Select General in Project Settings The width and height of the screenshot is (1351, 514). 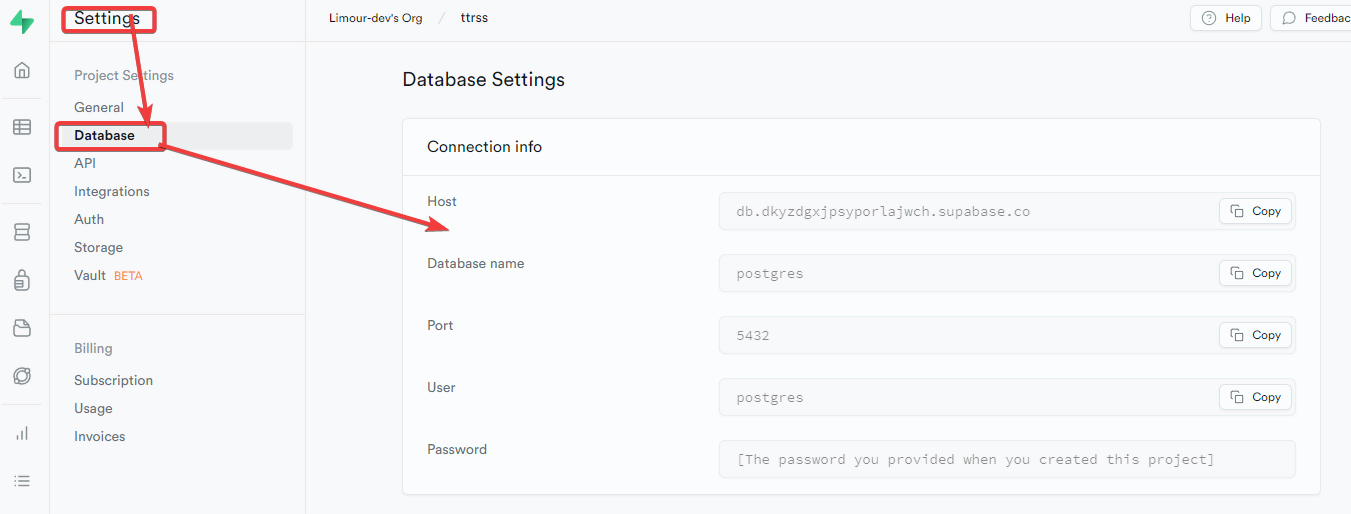[99, 107]
